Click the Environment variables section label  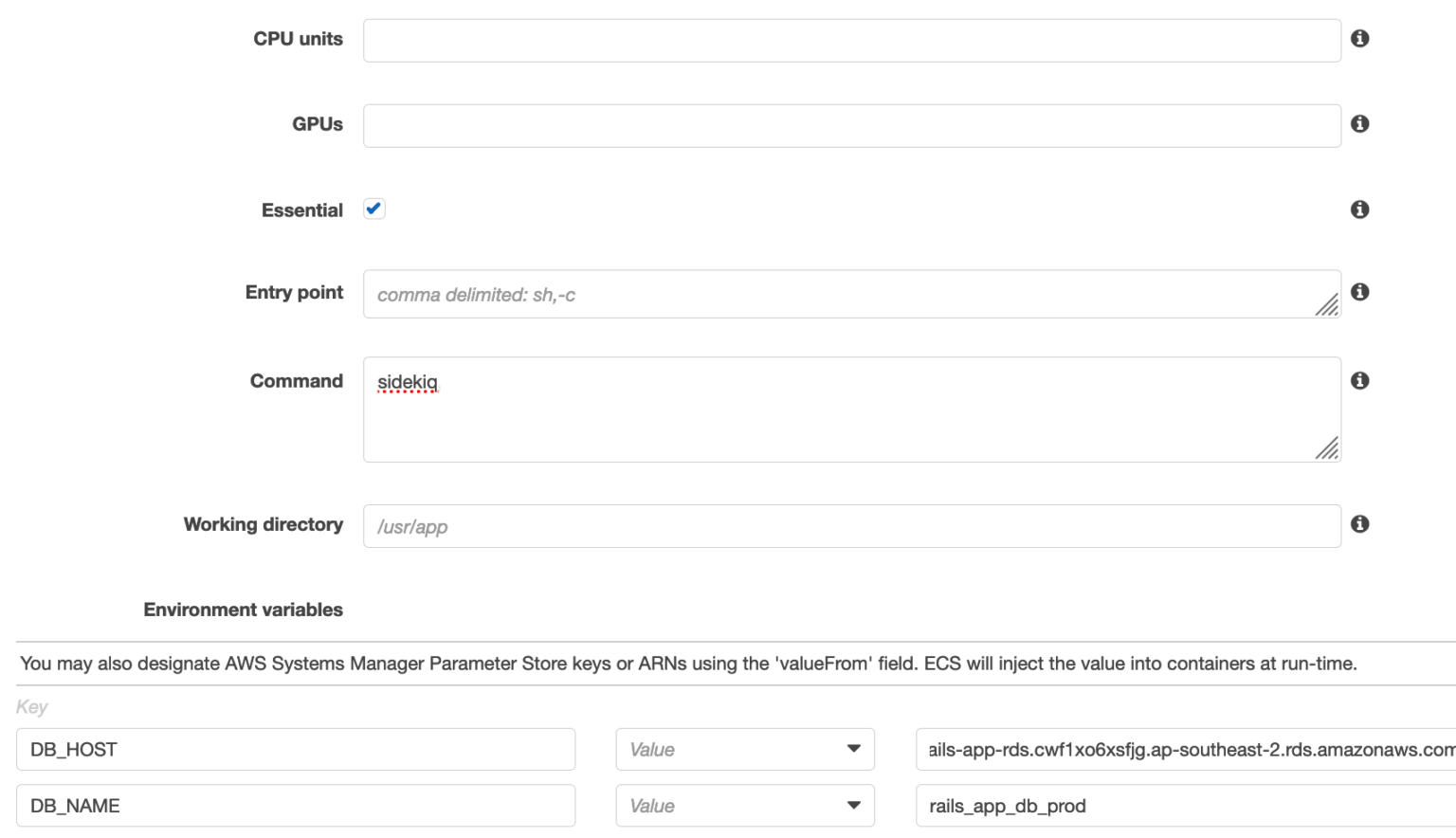pyautogui.click(x=242, y=610)
